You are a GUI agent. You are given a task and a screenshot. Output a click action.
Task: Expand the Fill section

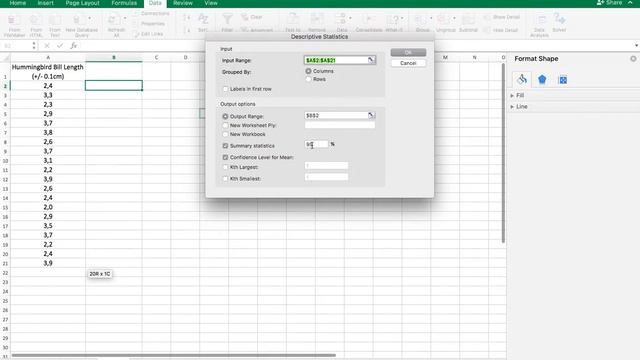(x=512, y=96)
